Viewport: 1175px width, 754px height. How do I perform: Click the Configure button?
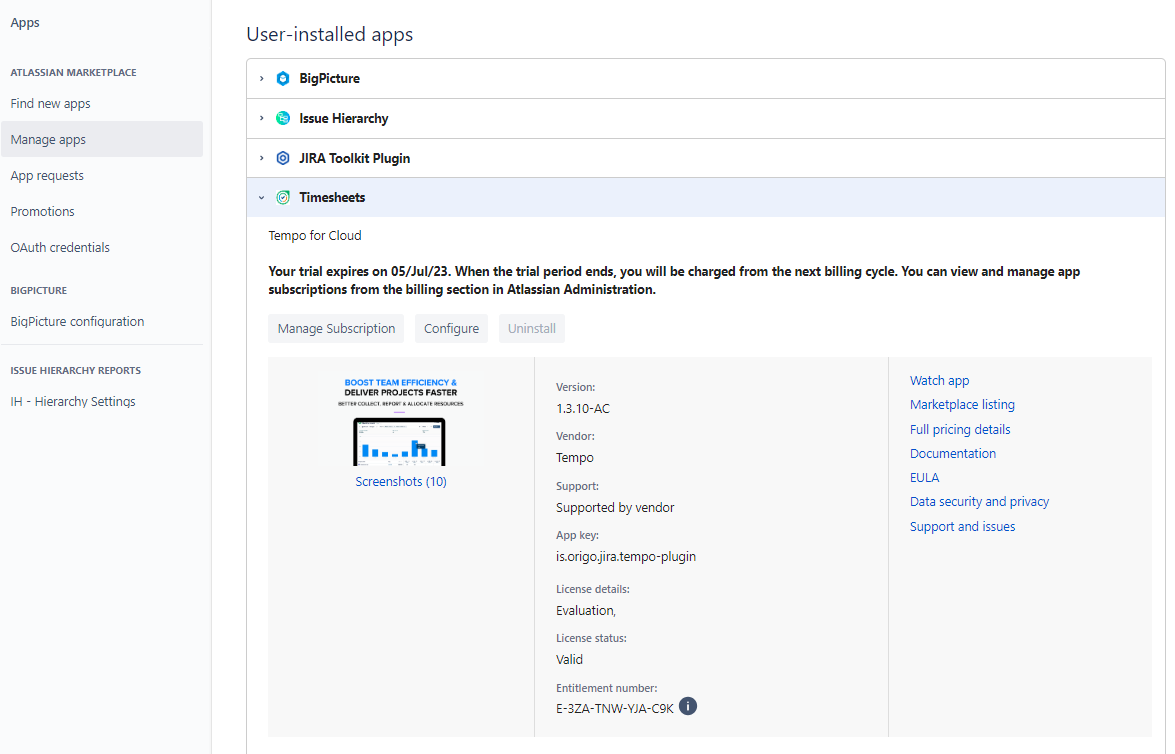coord(451,328)
